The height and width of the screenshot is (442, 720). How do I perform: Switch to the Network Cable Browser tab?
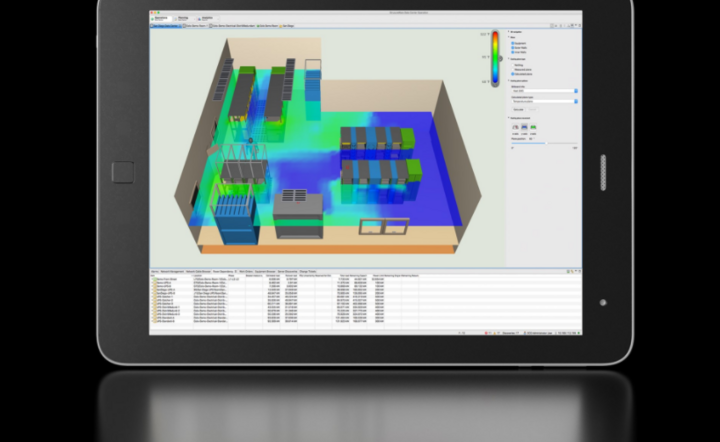[198, 272]
